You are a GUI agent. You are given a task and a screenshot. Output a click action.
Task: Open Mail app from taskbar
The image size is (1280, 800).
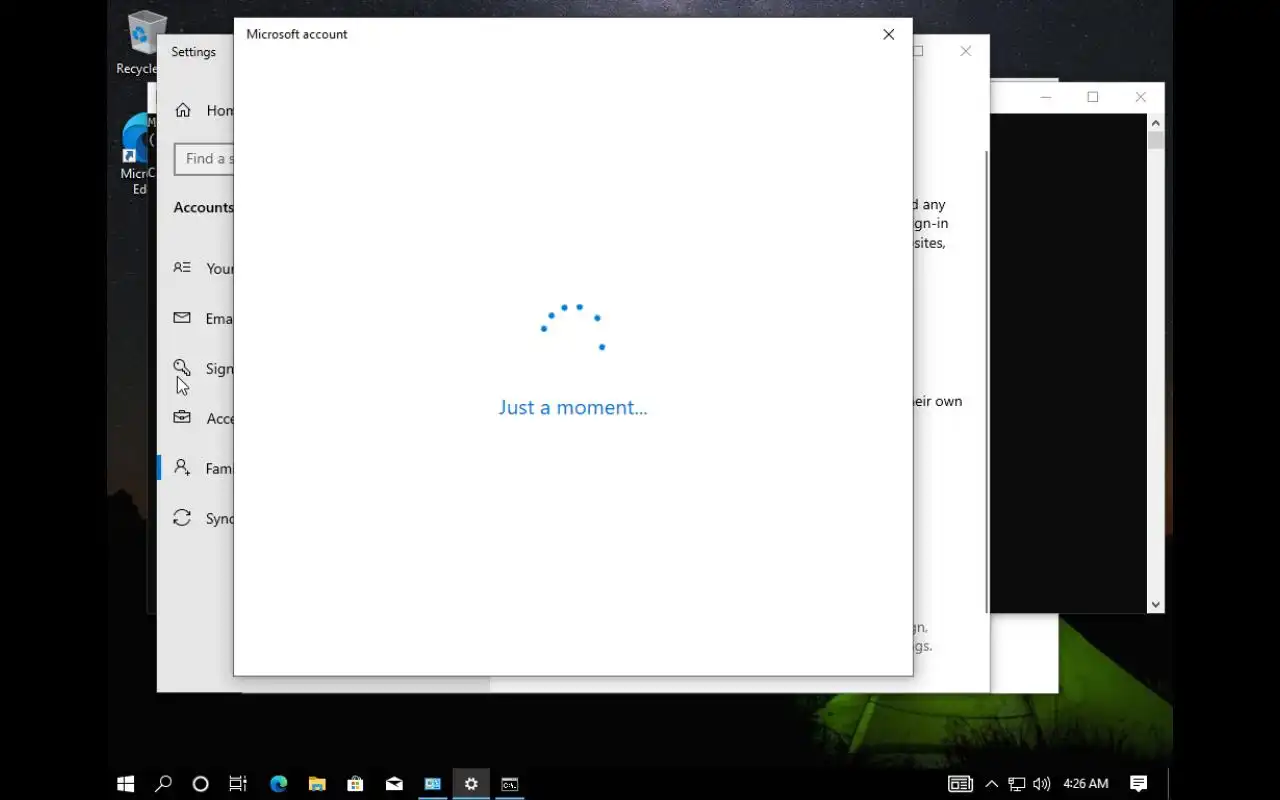pos(394,784)
